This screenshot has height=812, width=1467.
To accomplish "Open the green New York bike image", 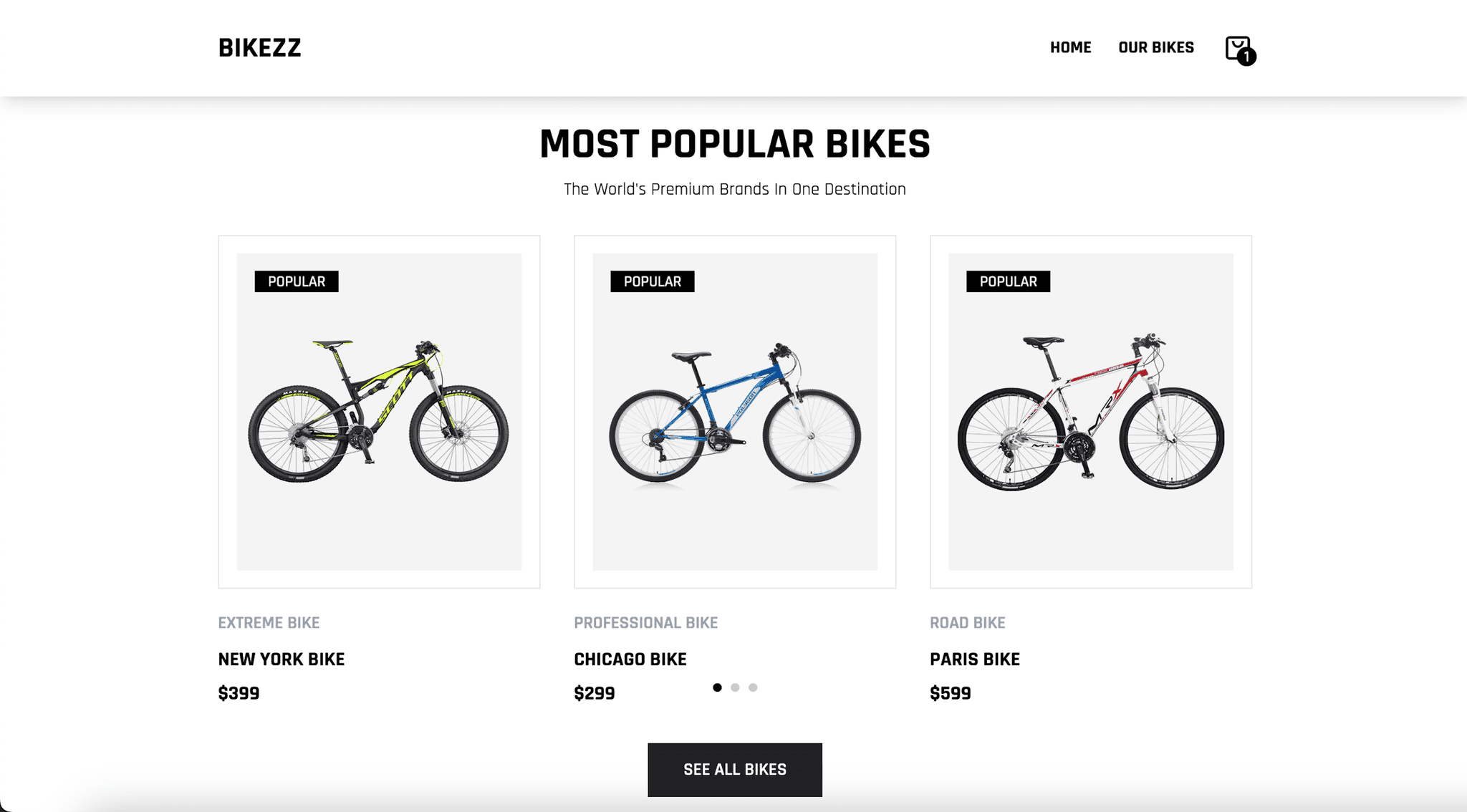I will coord(379,412).
